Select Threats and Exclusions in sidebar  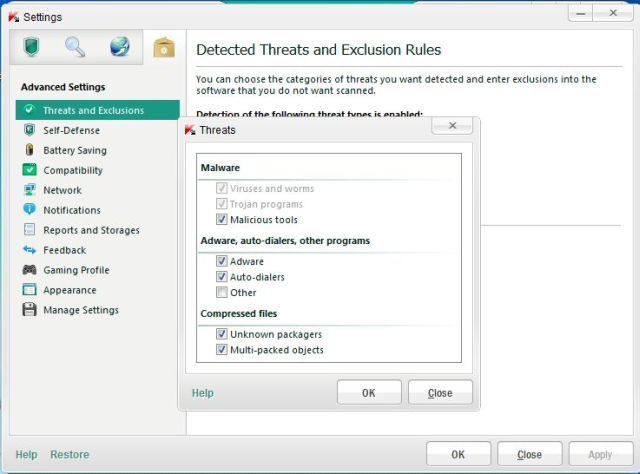tap(93, 110)
